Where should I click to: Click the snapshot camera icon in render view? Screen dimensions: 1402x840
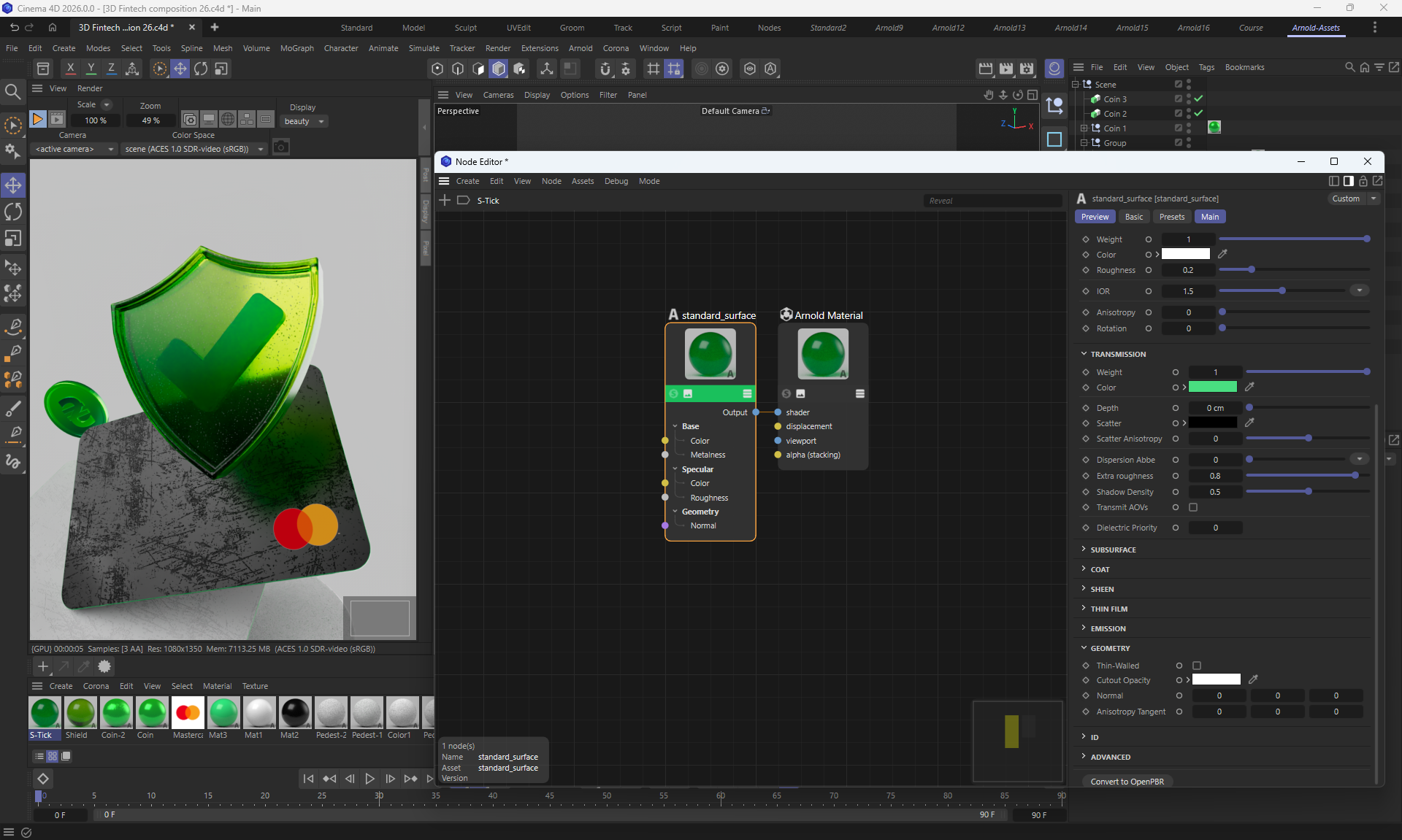[x=281, y=147]
